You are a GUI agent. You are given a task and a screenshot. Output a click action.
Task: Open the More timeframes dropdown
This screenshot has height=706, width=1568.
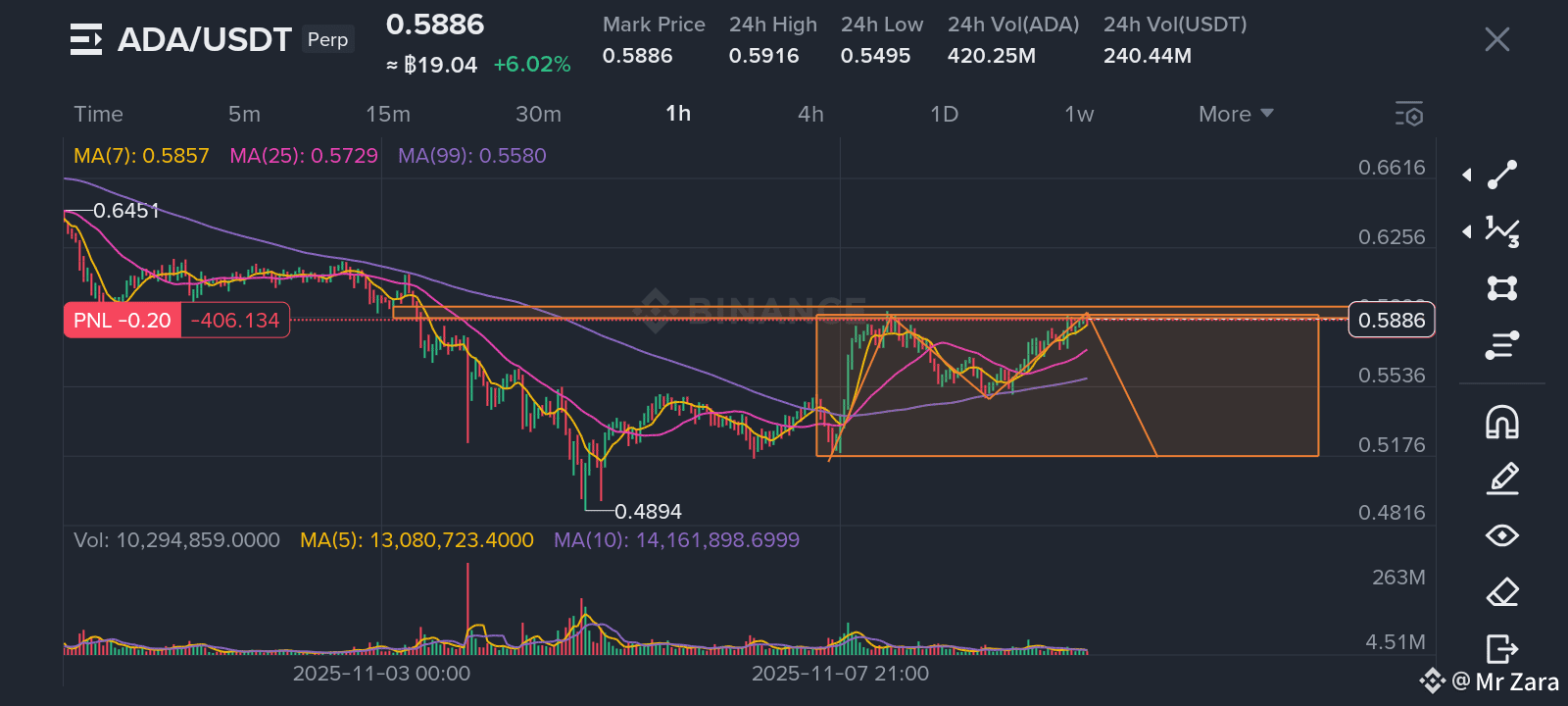coord(1236,114)
